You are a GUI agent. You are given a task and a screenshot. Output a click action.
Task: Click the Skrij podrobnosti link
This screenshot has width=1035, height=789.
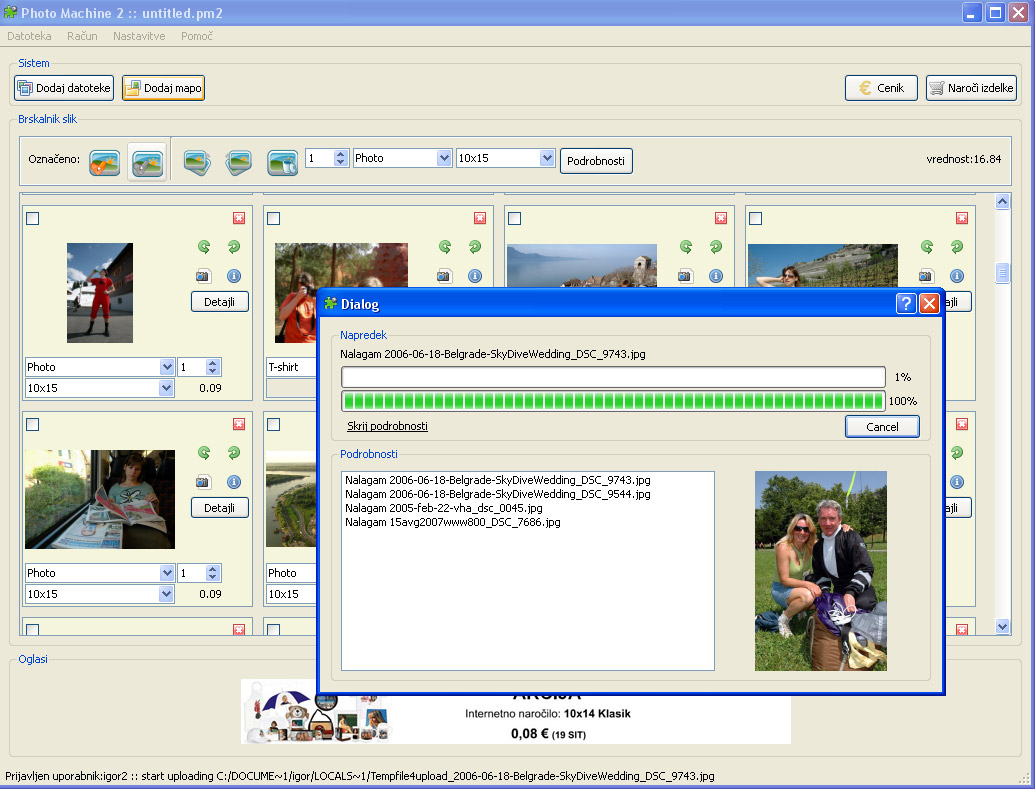pyautogui.click(x=387, y=426)
